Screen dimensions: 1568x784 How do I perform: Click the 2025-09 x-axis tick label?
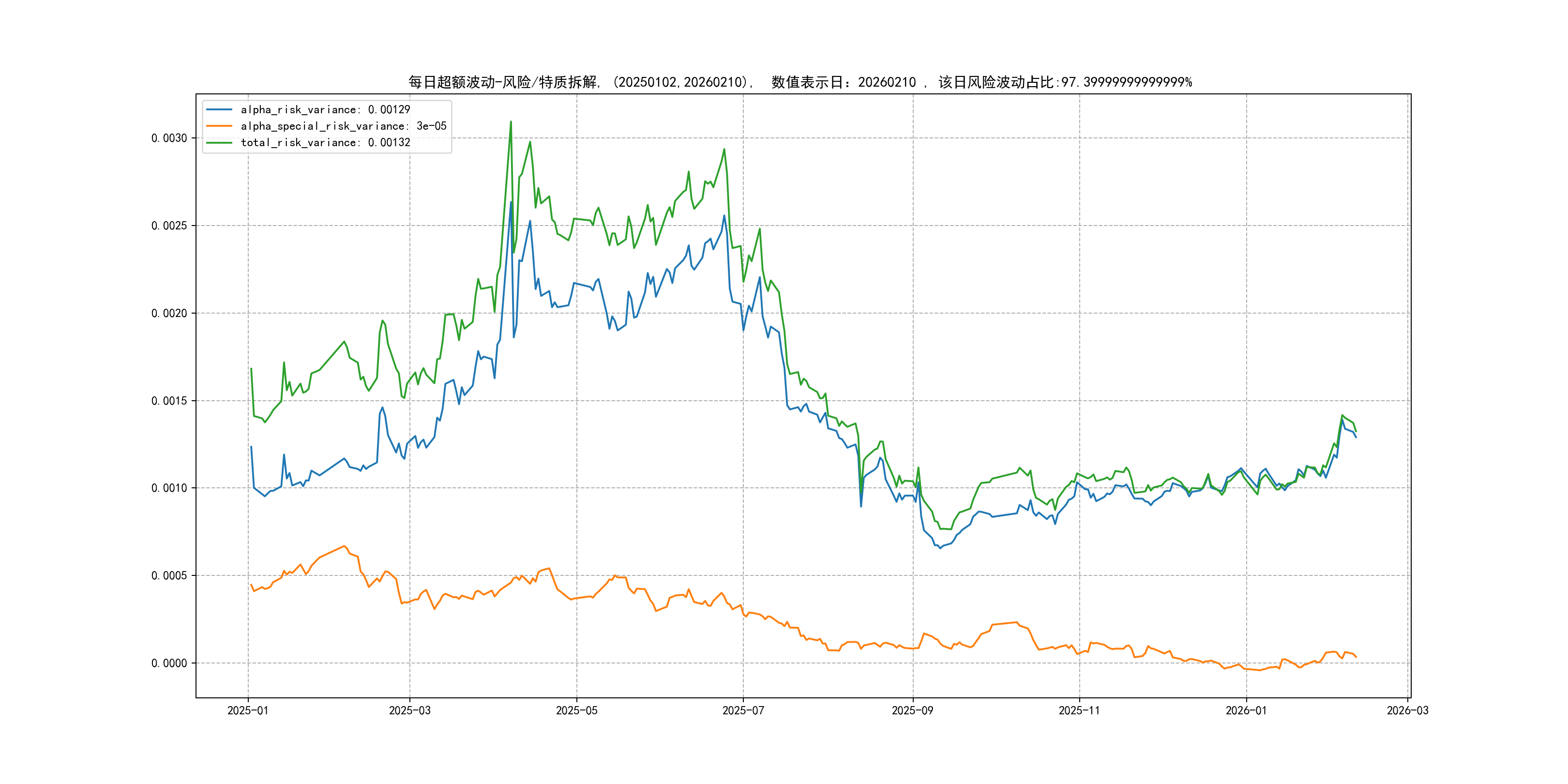point(912,710)
